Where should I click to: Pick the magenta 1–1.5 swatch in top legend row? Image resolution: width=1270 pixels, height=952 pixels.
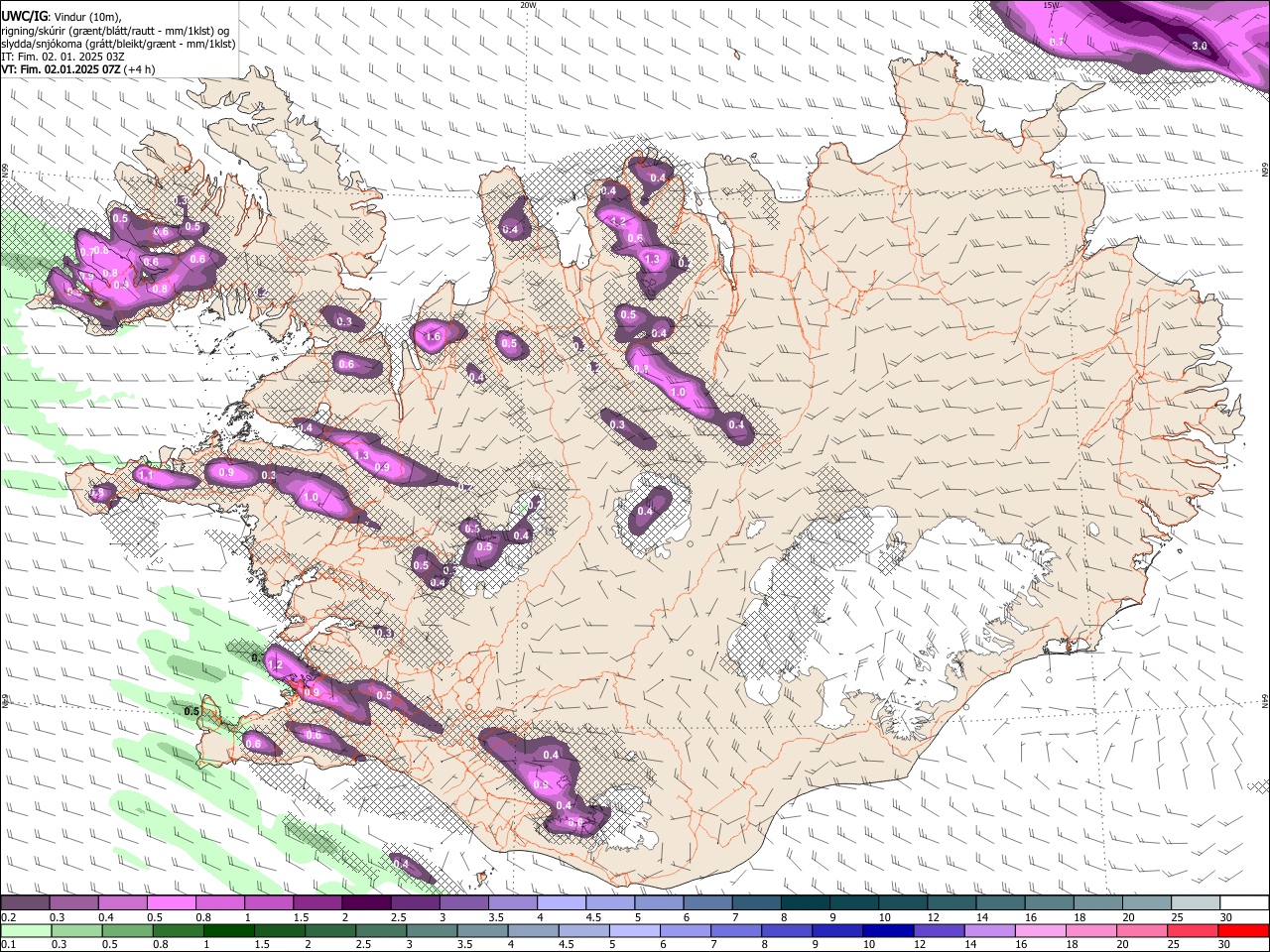pos(269,903)
